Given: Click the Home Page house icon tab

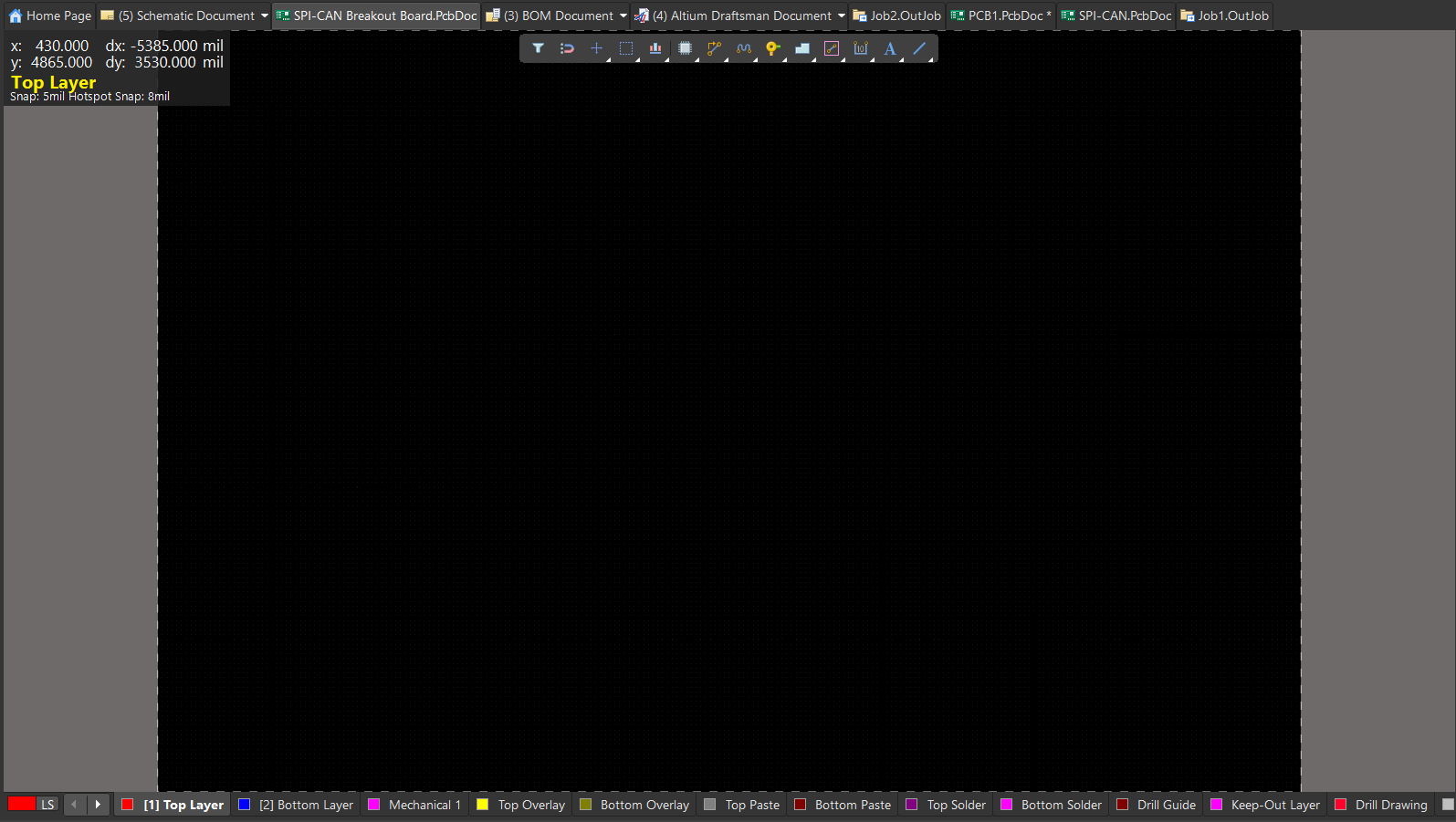Looking at the screenshot, I should click(50, 16).
